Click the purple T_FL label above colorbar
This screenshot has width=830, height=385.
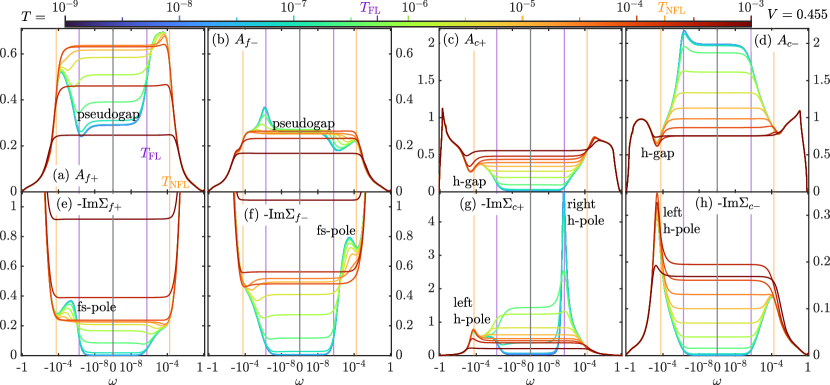coord(371,7)
